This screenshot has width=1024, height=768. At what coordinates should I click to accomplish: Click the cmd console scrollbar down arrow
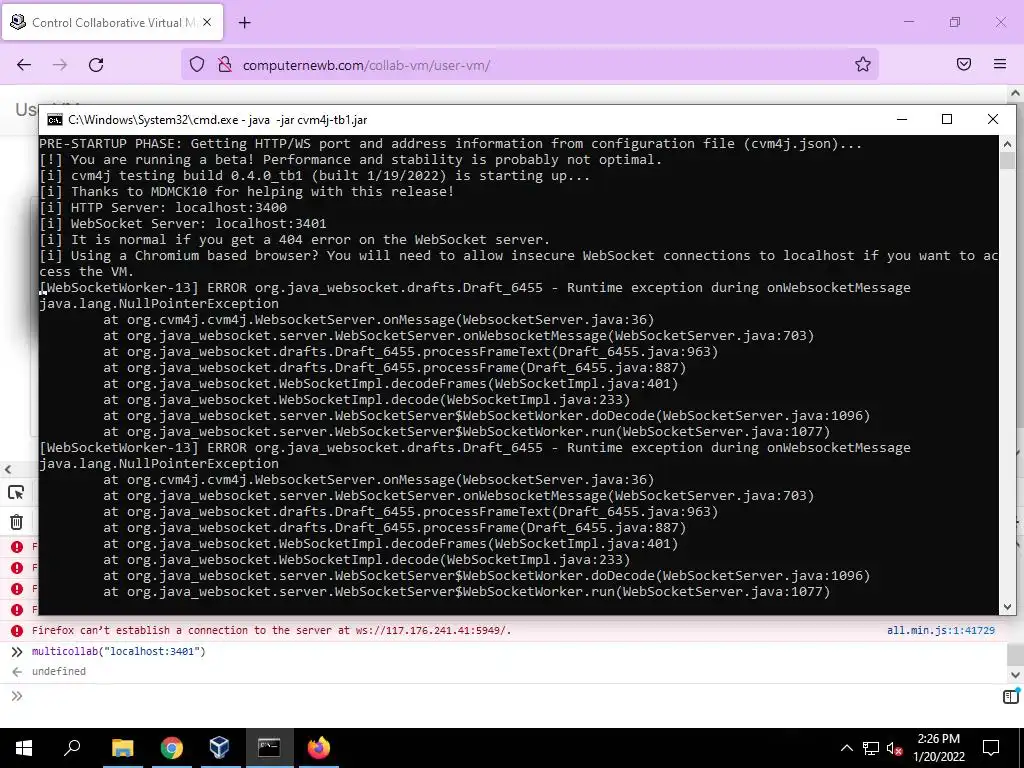point(1007,607)
